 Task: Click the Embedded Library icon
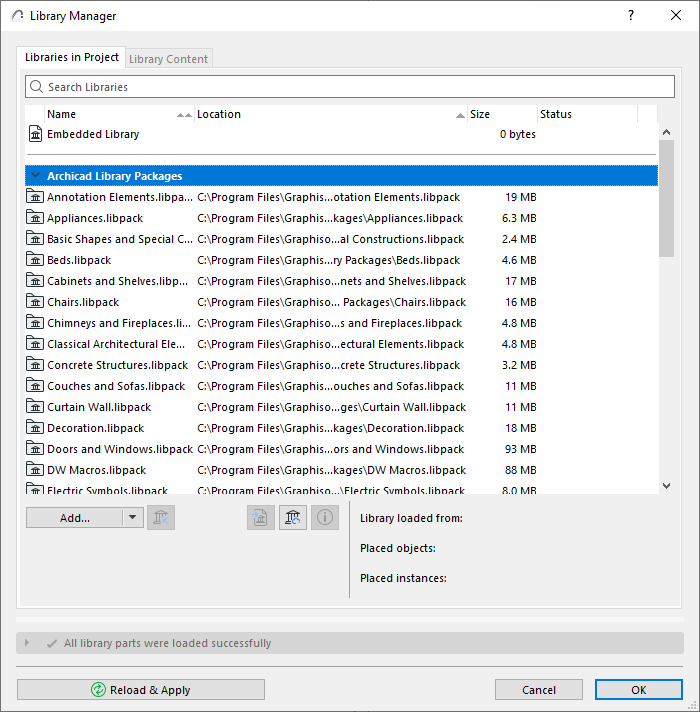[x=35, y=134]
